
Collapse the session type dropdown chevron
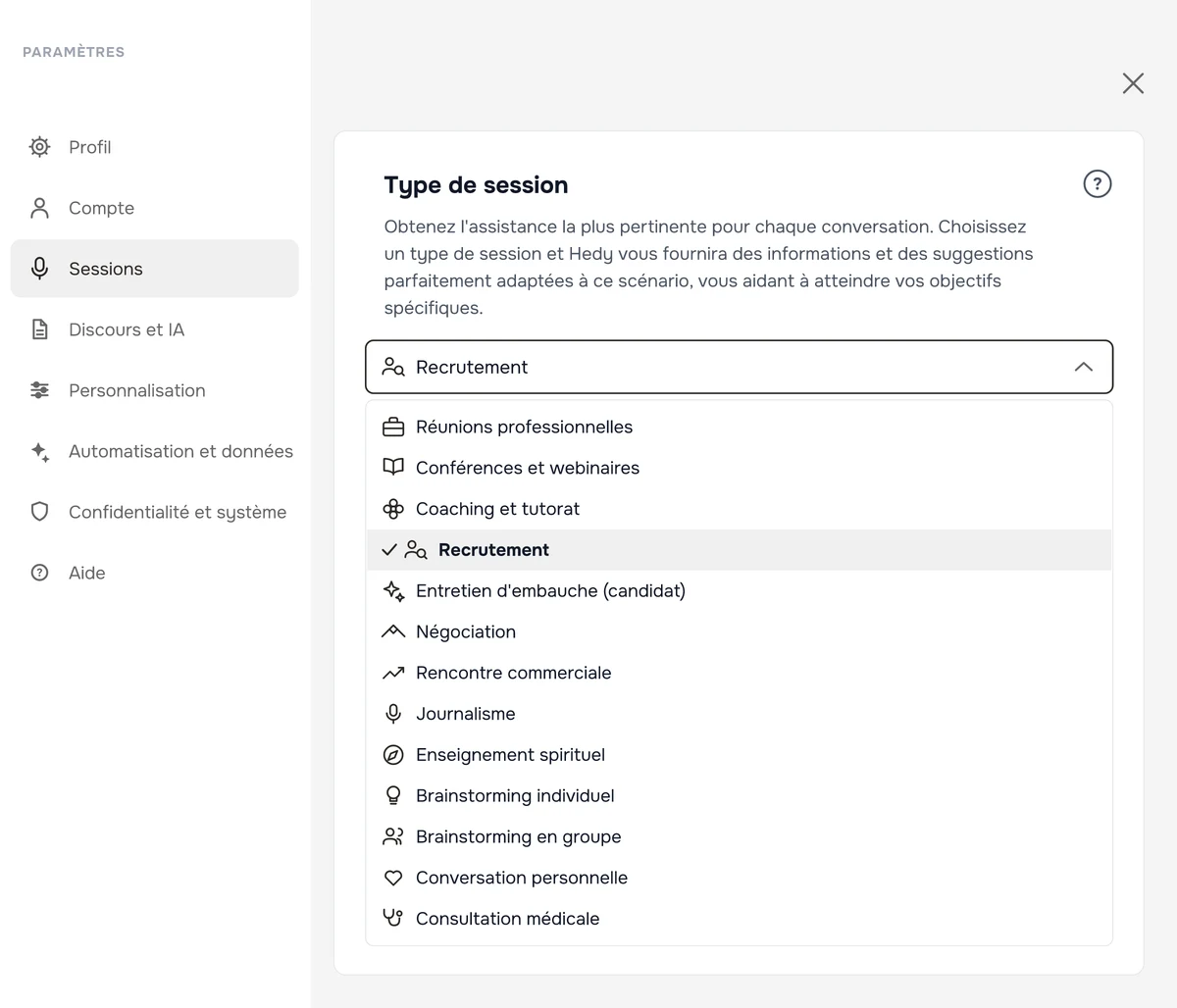click(1084, 367)
